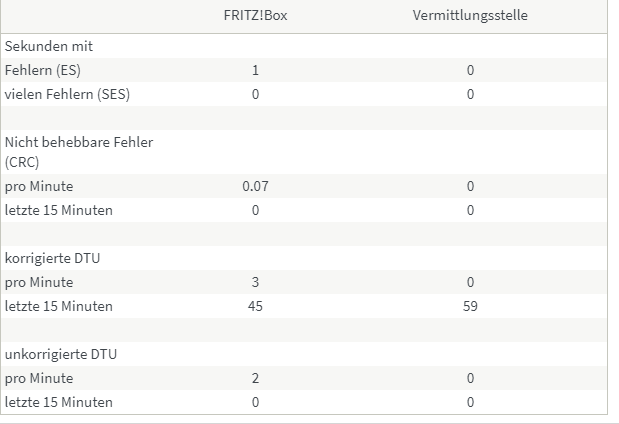Click the vielen Fehlern (SES) label
The image size is (619, 424).
point(67,94)
